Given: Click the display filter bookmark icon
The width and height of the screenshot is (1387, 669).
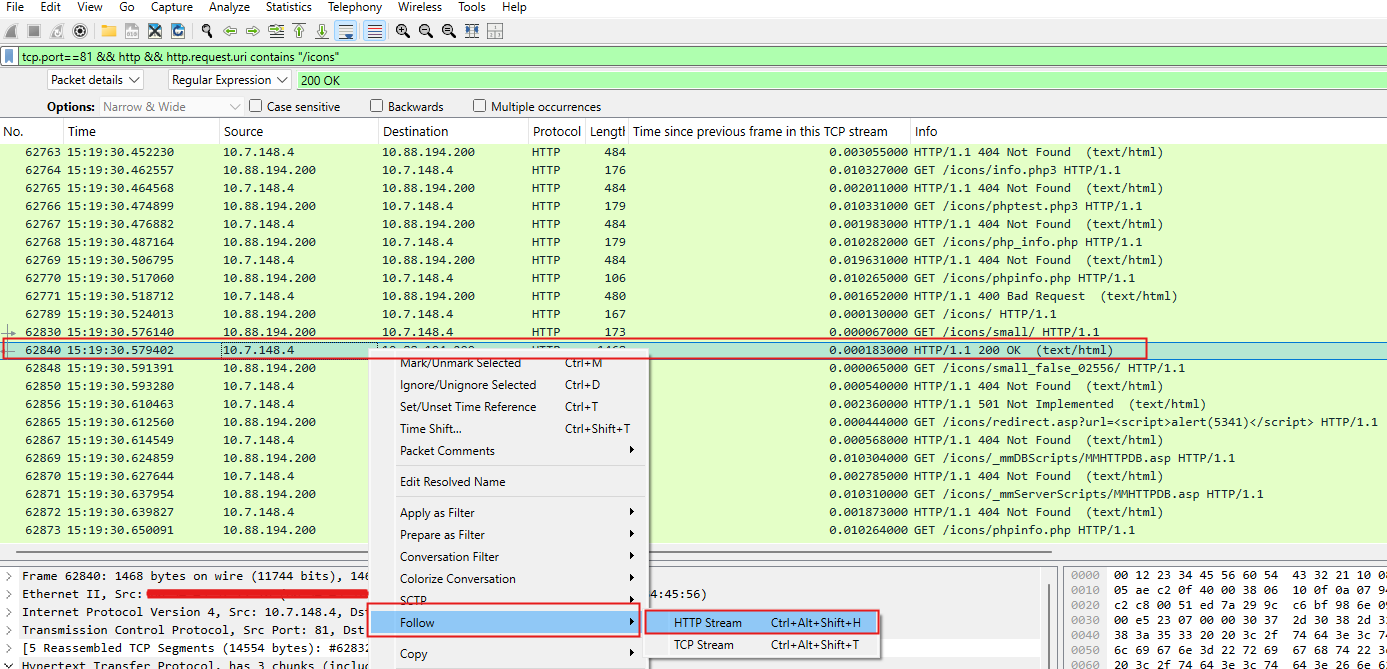Looking at the screenshot, I should click(x=10, y=57).
